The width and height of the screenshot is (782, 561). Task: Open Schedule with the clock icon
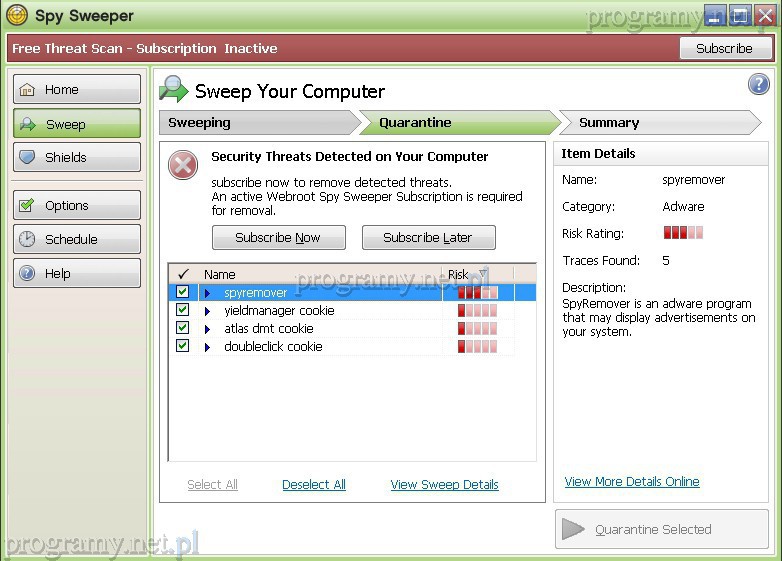(77, 240)
